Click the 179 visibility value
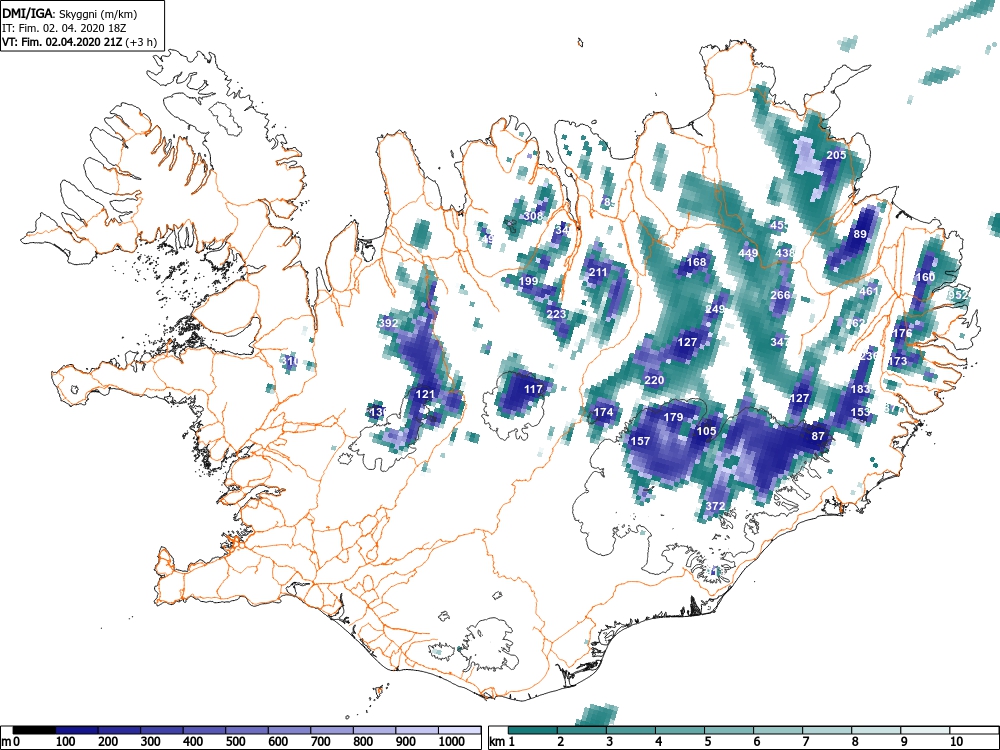 tap(673, 417)
